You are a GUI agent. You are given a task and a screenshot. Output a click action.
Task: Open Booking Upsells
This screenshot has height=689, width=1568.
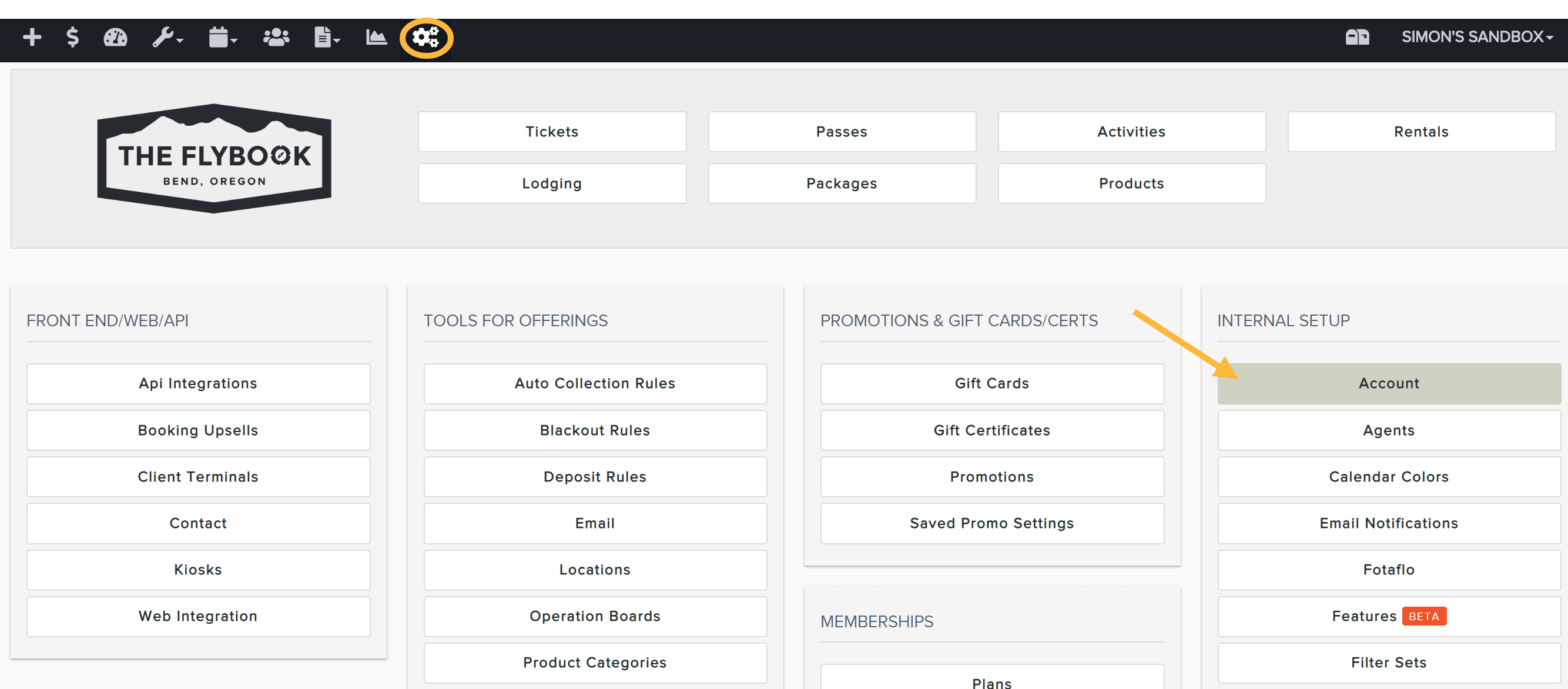coord(198,430)
